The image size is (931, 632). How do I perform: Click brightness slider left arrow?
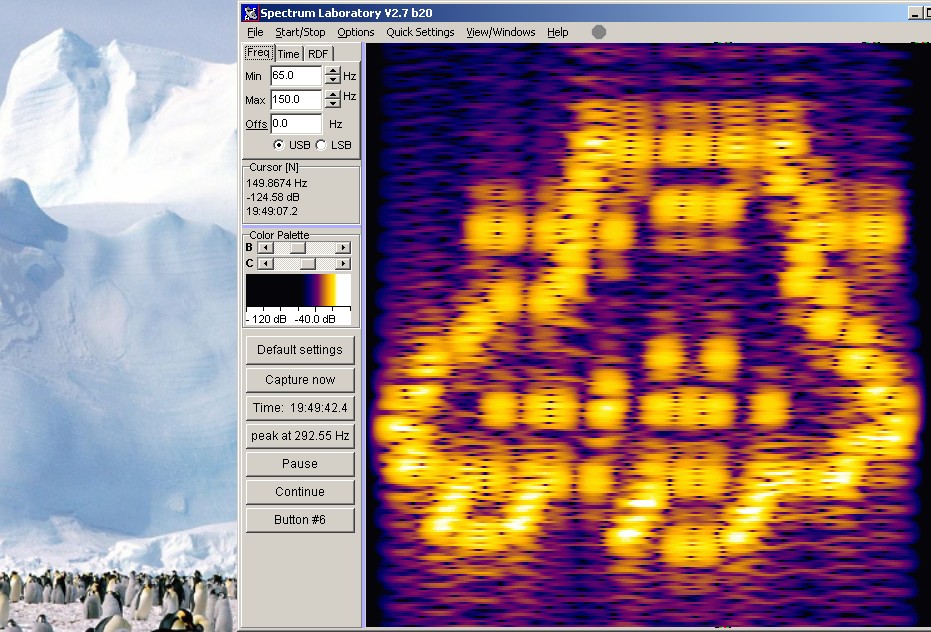tap(265, 248)
